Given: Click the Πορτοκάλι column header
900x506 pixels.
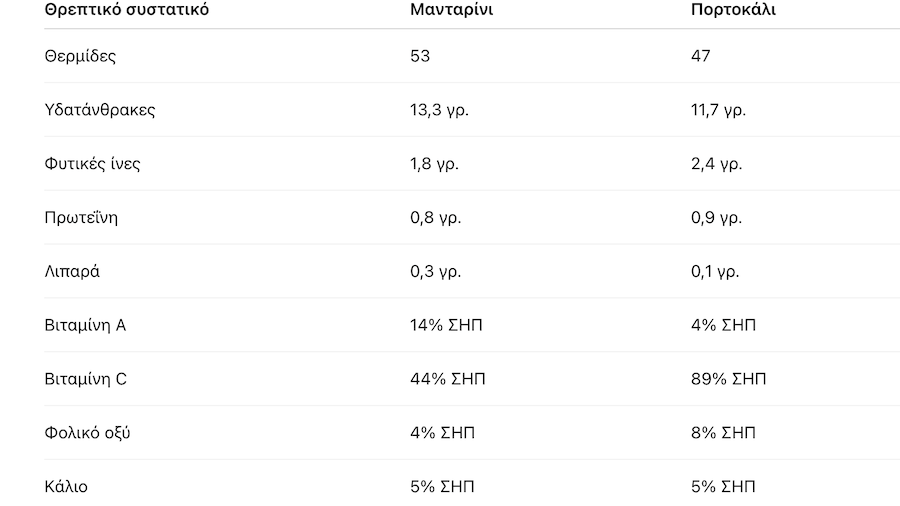Looking at the screenshot, I should click(733, 10).
